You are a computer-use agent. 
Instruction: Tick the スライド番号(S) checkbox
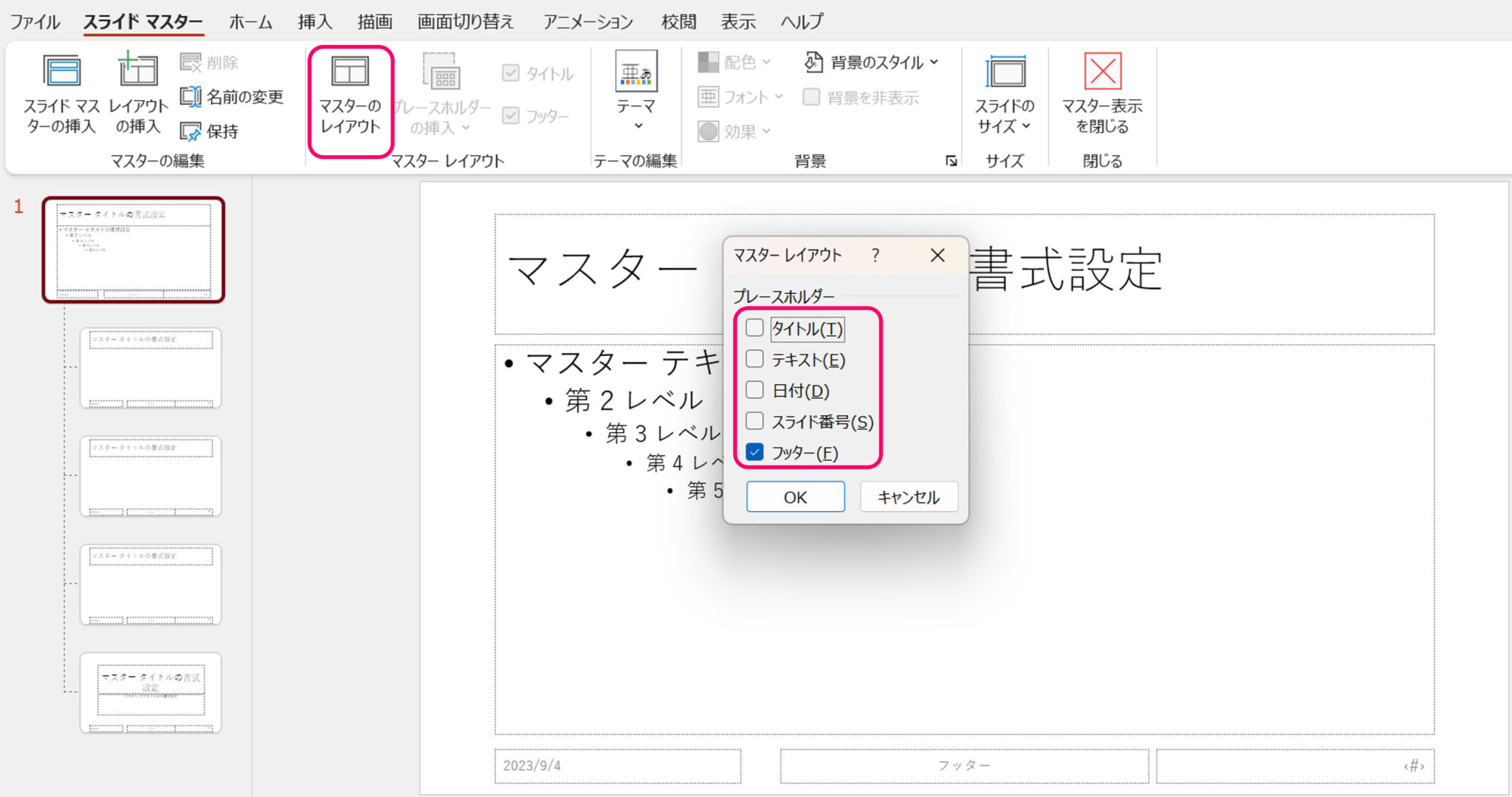(755, 421)
